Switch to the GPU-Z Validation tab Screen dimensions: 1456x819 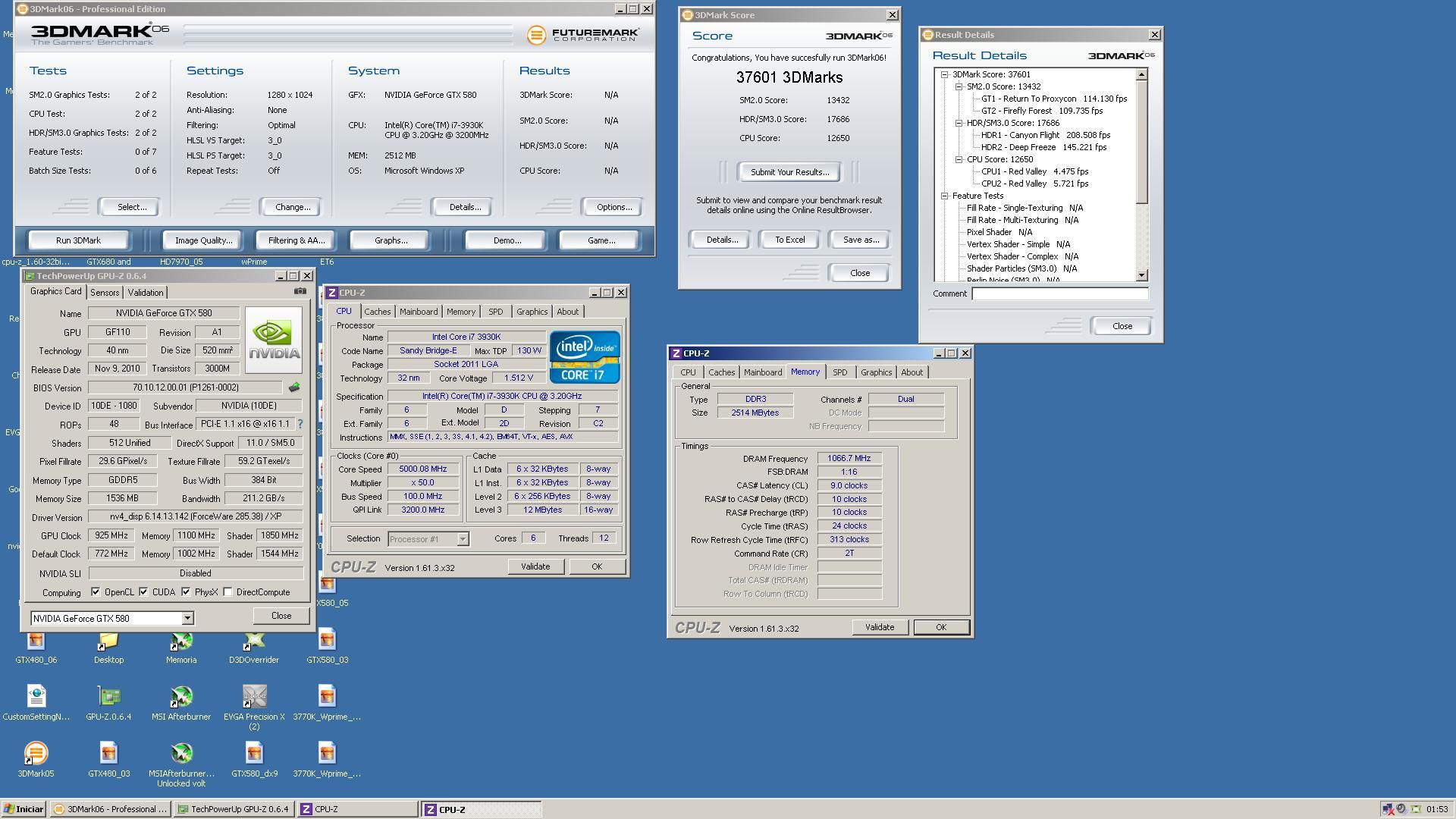tap(145, 293)
